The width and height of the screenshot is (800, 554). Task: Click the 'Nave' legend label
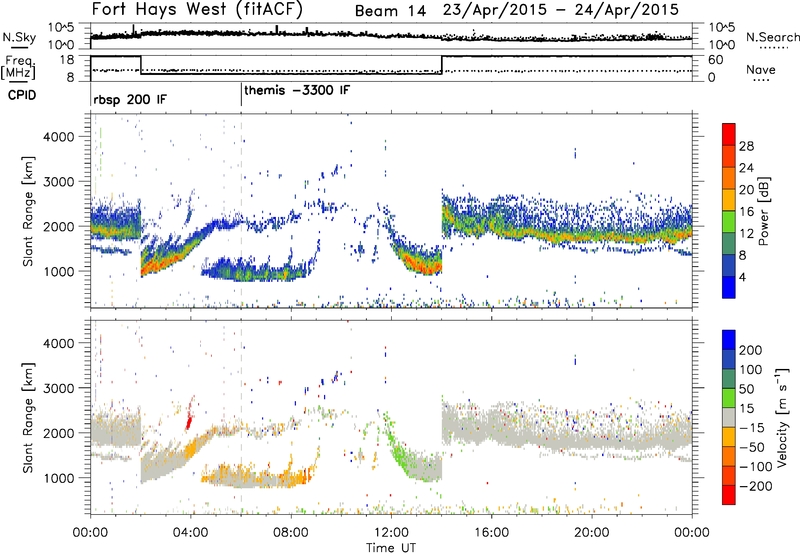pyautogui.click(x=761, y=69)
